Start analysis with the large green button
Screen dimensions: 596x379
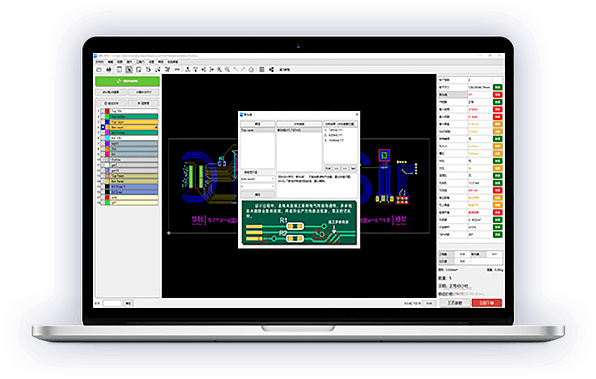coord(127,81)
